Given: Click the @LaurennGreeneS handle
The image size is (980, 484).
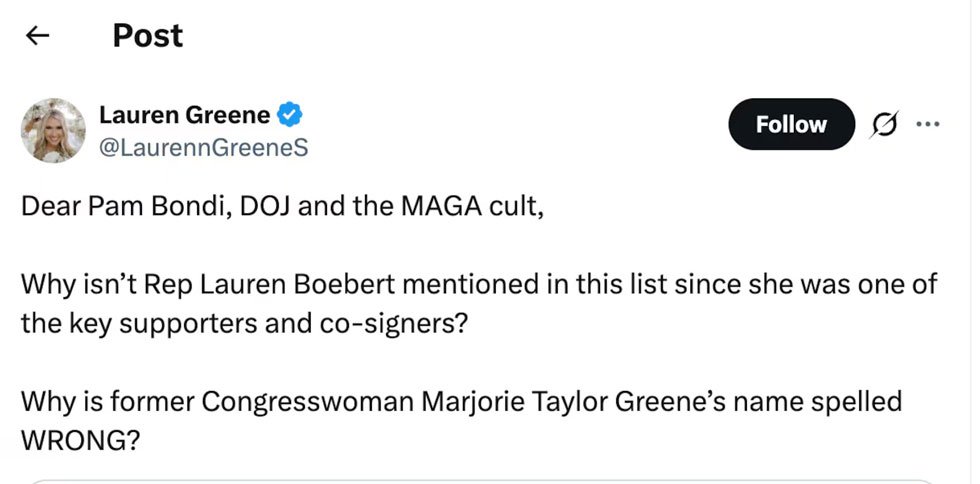Looking at the screenshot, I should 203,148.
